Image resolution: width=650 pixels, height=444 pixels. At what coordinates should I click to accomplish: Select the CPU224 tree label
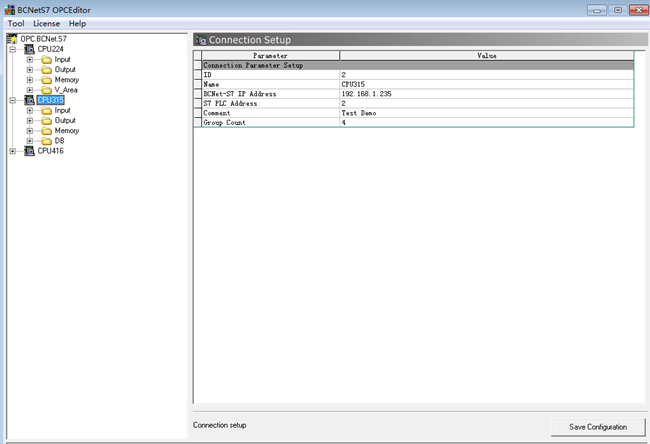pyautogui.click(x=51, y=49)
